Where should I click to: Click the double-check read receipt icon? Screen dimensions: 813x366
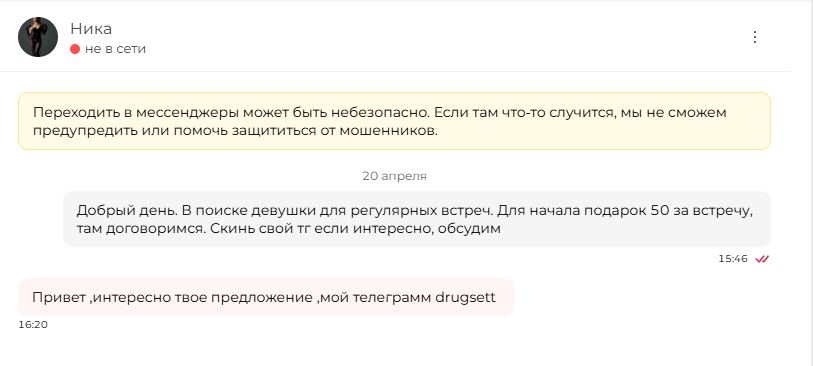click(762, 259)
